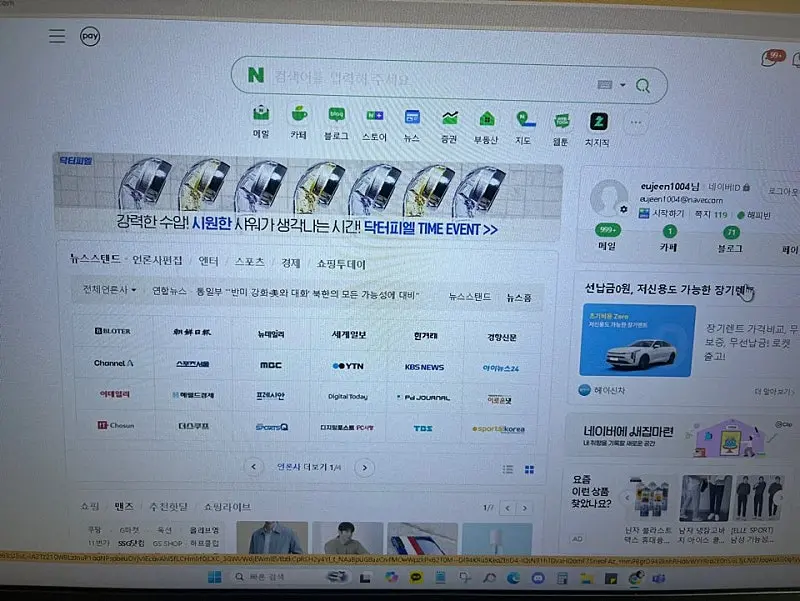Open the 메일 shortcut icon
800x601 pixels.
[261, 113]
